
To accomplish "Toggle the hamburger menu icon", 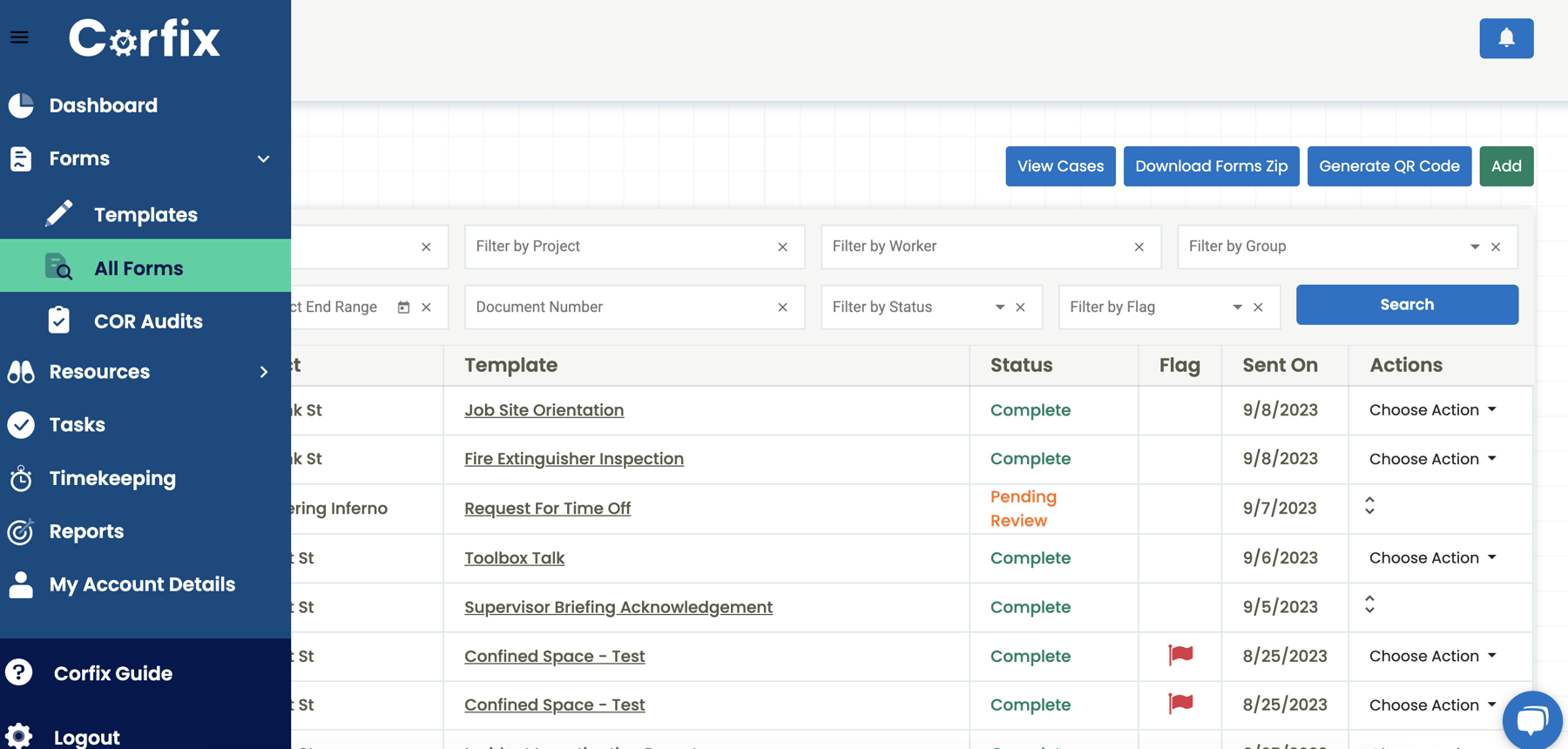I will point(19,37).
